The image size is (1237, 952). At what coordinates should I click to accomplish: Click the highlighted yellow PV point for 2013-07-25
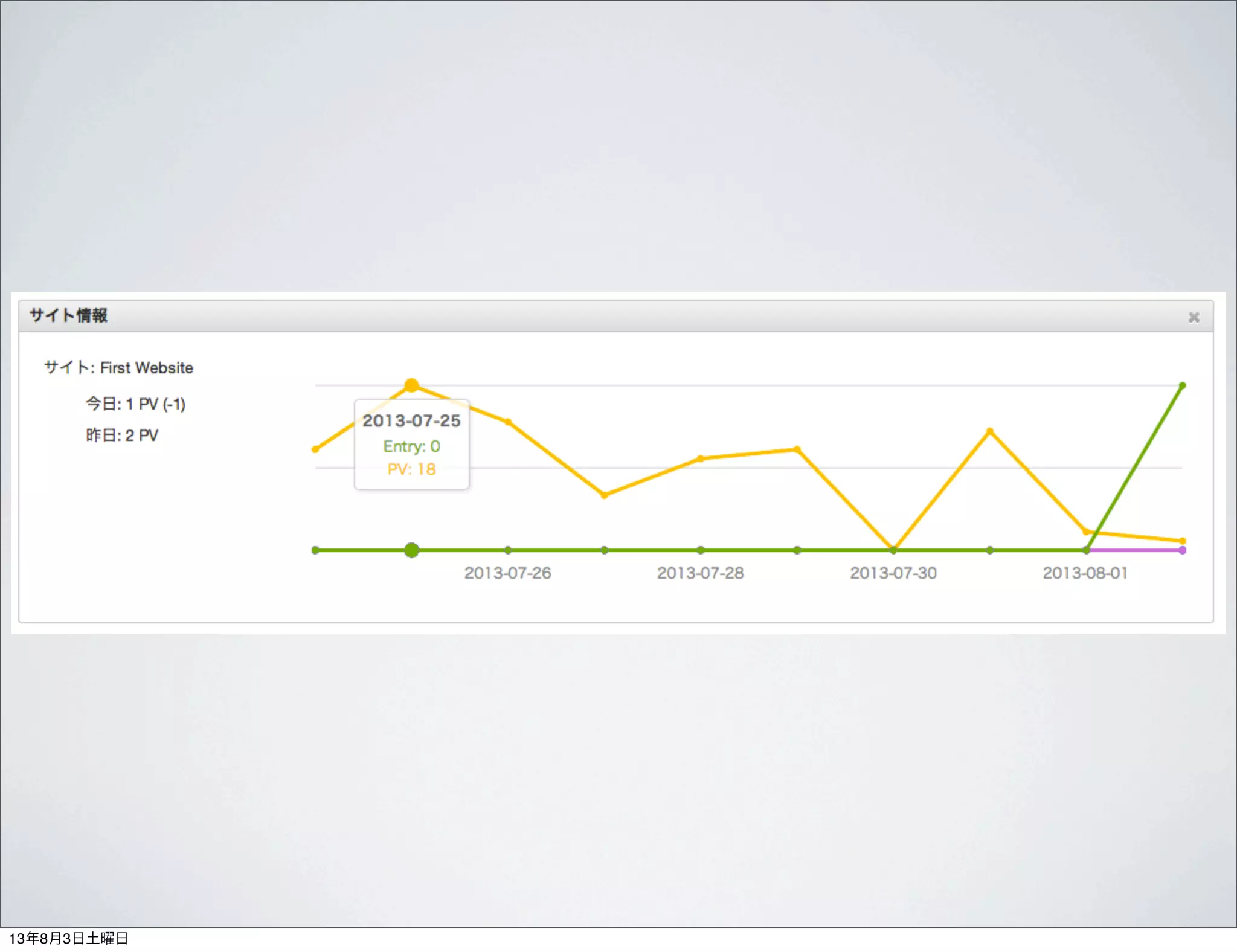point(411,385)
